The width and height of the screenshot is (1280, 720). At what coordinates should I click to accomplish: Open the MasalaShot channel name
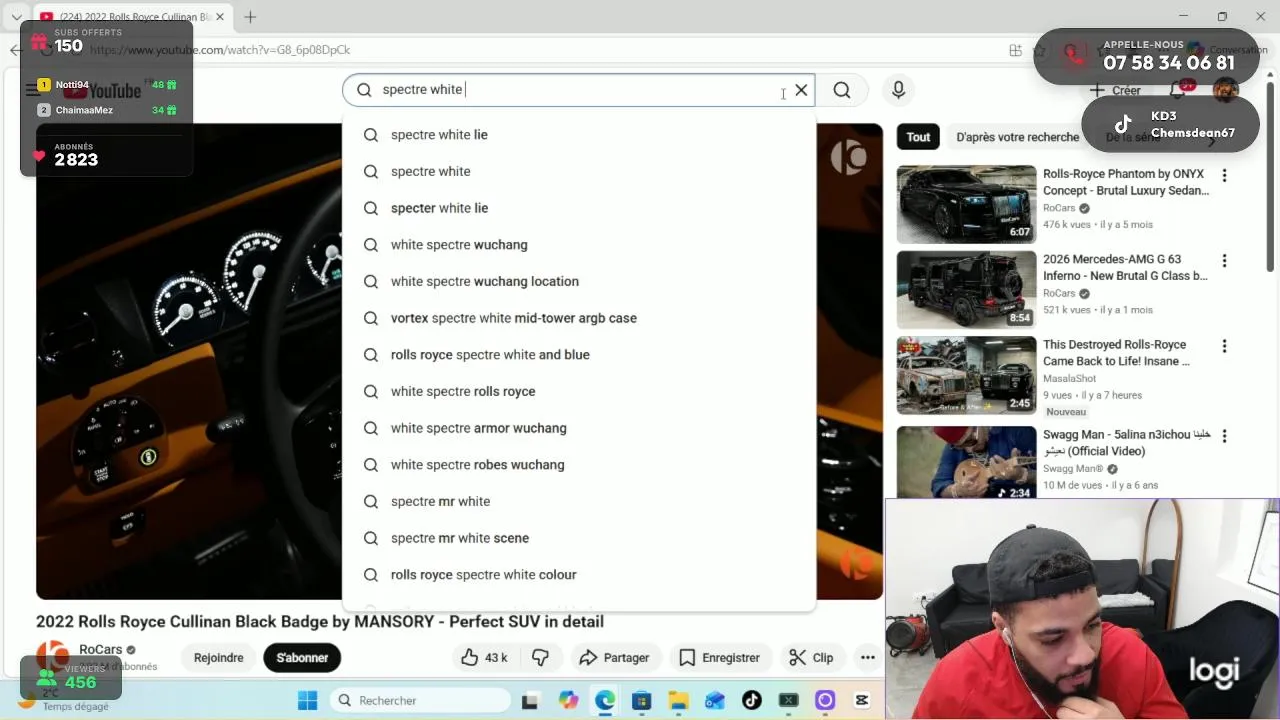(1069, 379)
